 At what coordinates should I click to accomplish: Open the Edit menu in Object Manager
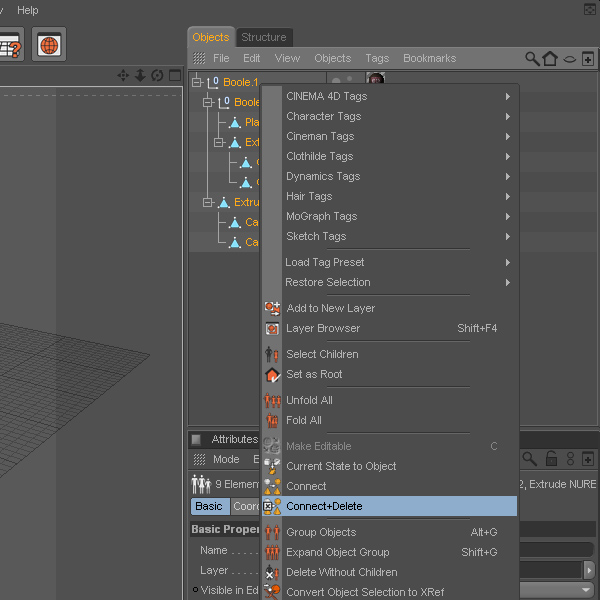point(251,58)
